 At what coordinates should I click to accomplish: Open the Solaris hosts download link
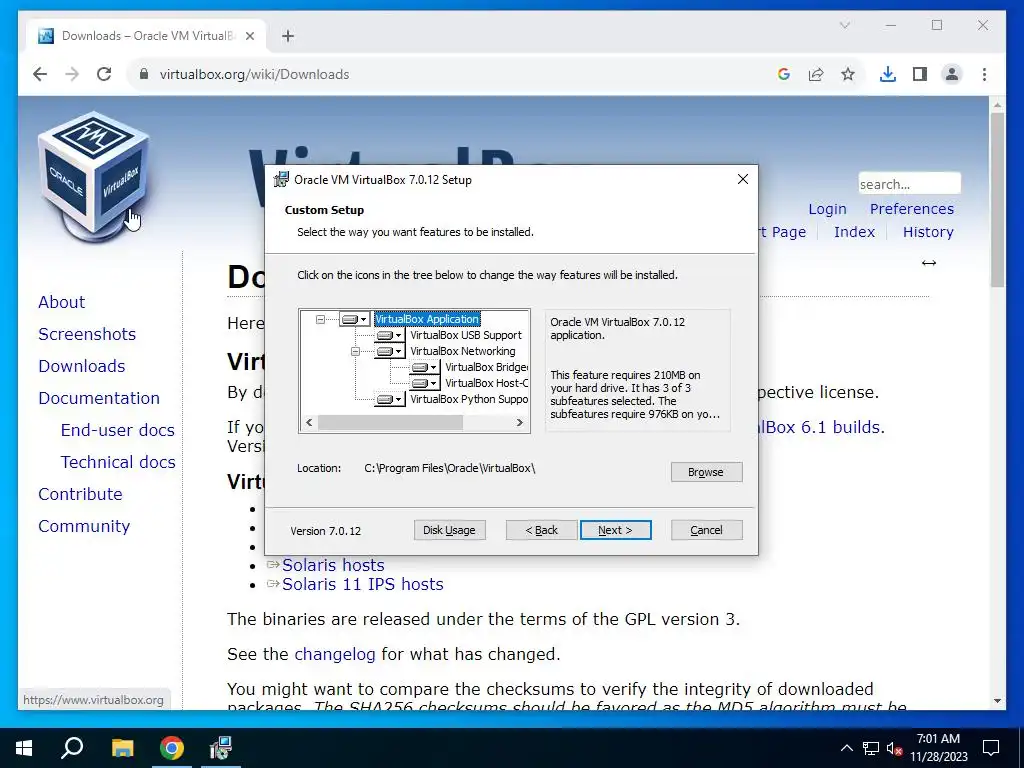click(333, 565)
